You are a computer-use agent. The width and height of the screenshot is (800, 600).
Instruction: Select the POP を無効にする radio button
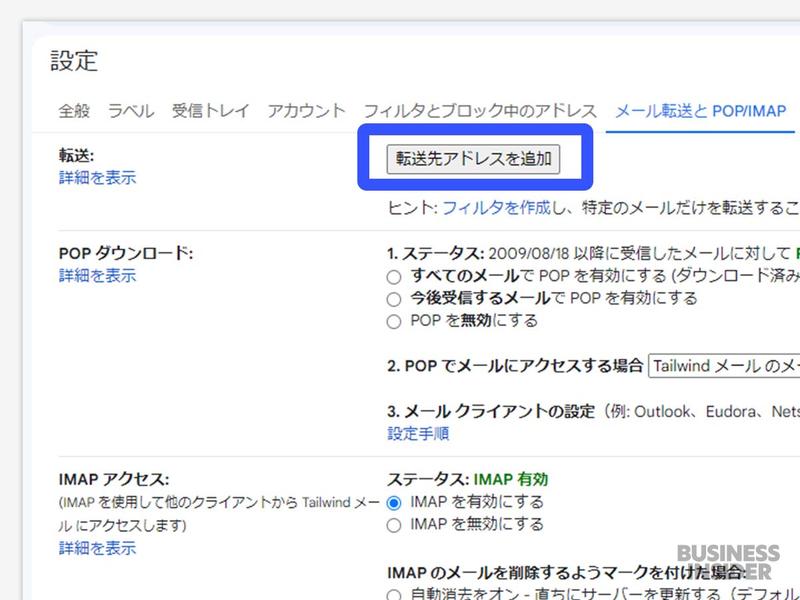tap(394, 321)
